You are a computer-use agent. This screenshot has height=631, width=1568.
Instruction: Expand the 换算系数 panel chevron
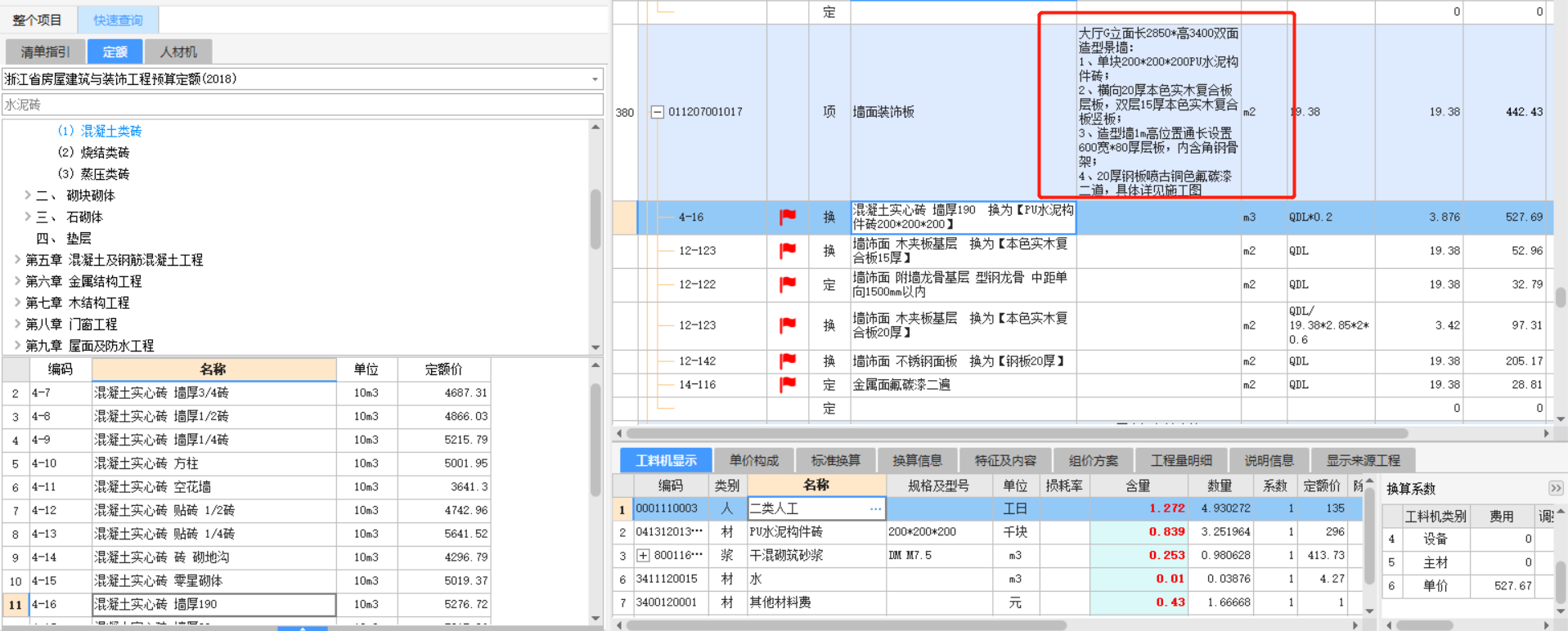[x=1555, y=488]
